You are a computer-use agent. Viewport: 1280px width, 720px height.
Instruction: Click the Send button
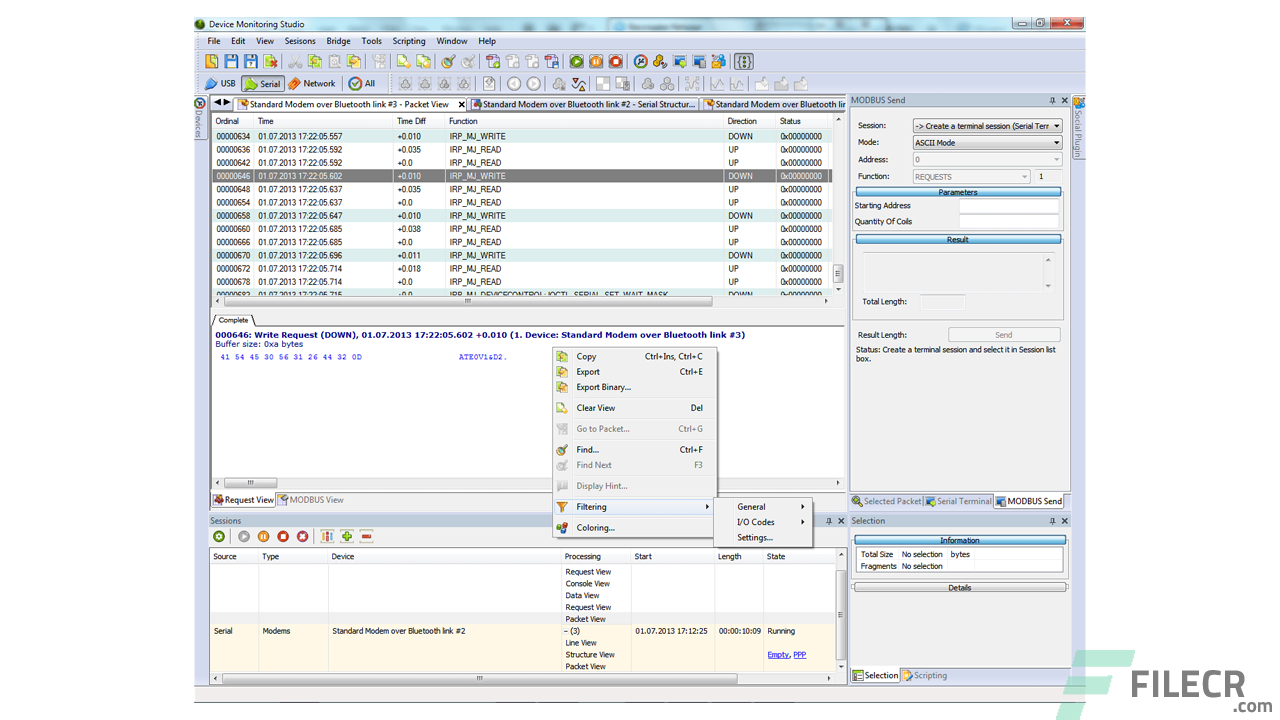pyautogui.click(x=1004, y=335)
